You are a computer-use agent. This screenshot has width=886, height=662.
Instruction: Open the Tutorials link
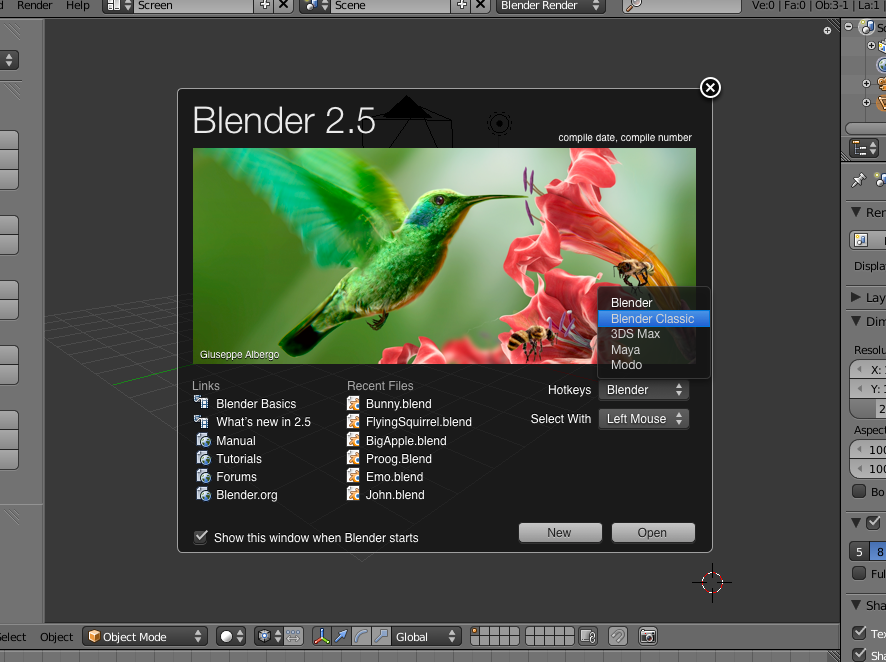pyautogui.click(x=239, y=459)
